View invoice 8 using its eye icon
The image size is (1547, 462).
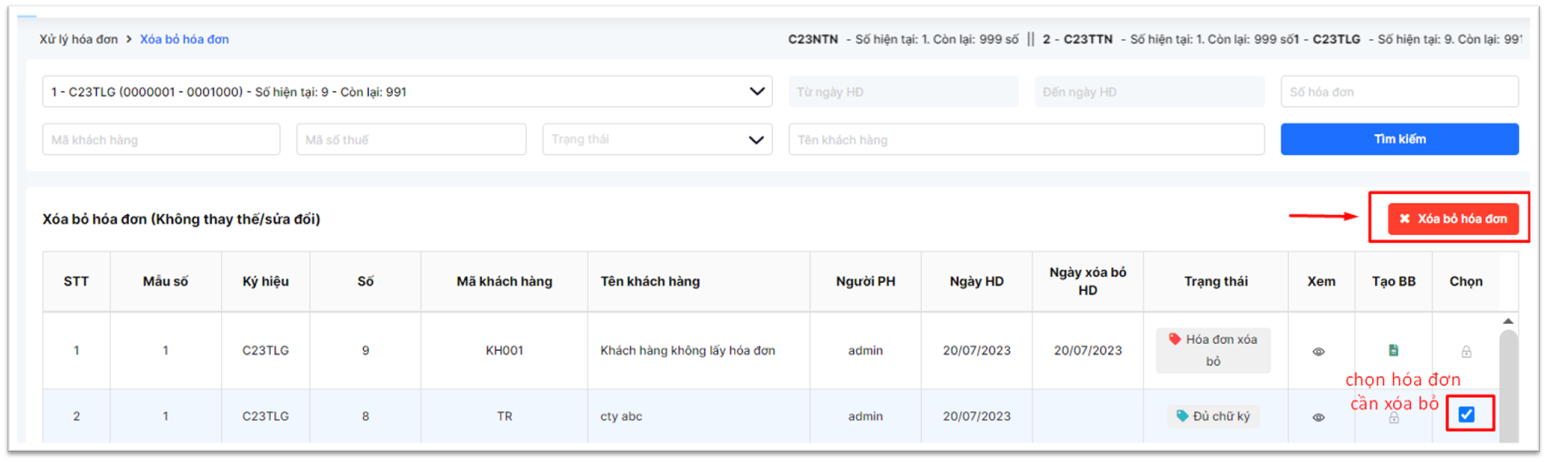(1319, 417)
